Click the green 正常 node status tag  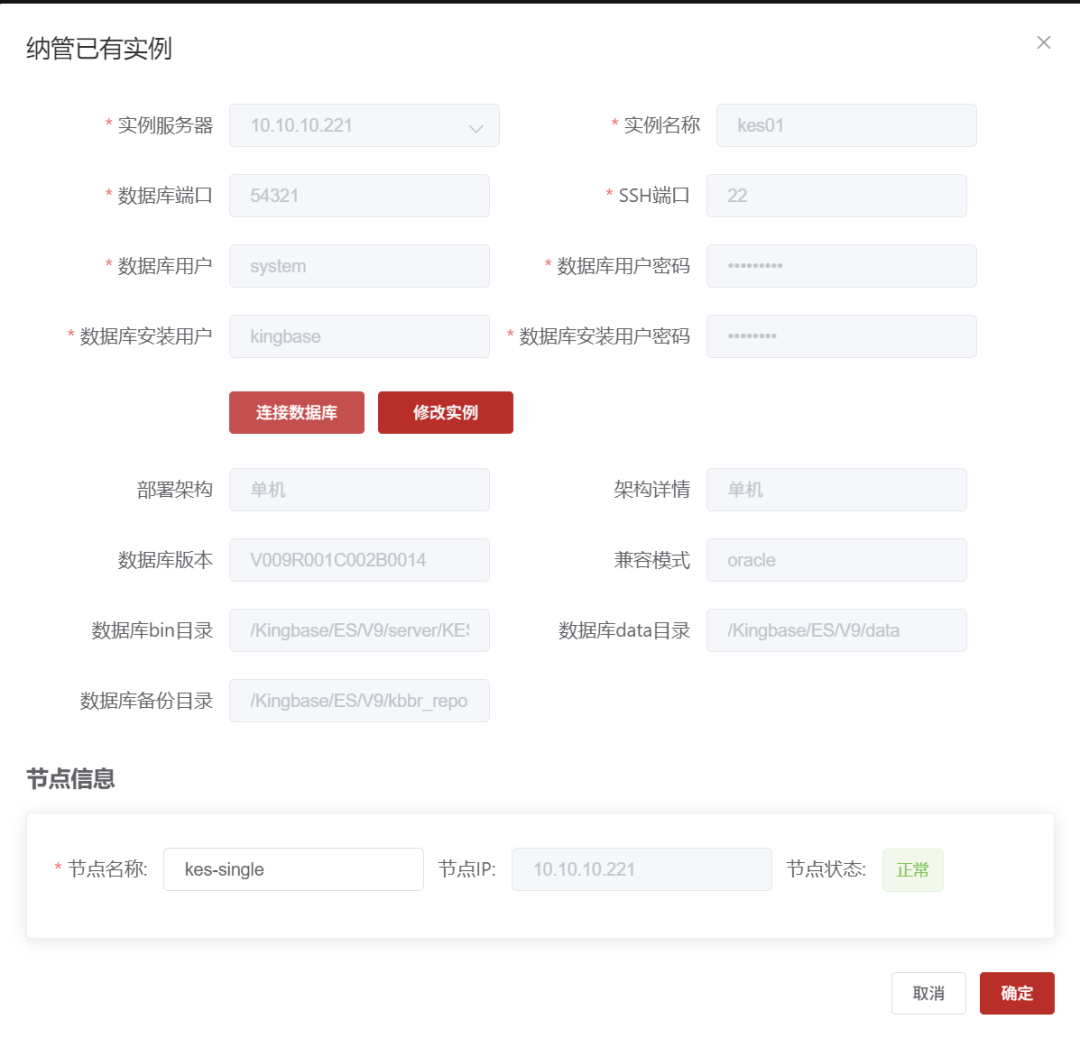913,870
